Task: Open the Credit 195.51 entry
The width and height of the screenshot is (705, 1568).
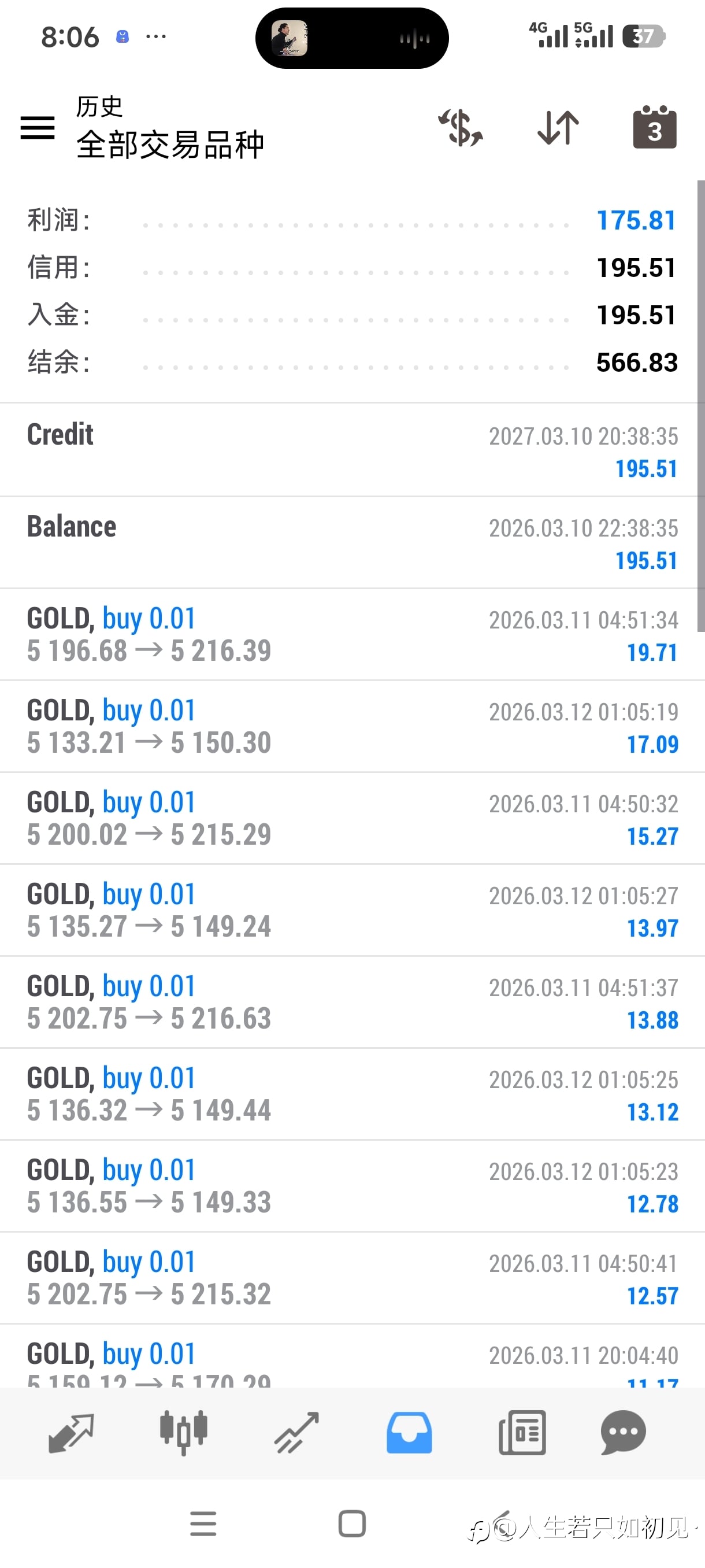Action: coord(352,450)
